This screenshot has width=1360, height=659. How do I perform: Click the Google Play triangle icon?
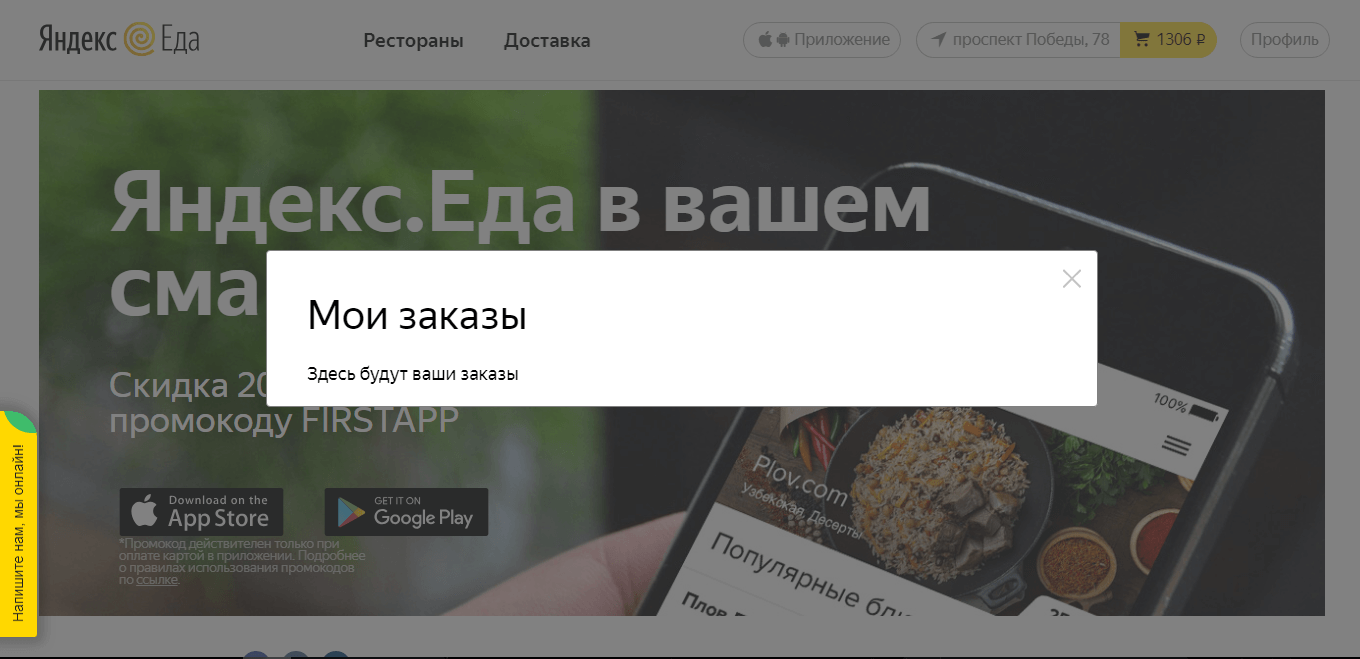click(351, 512)
